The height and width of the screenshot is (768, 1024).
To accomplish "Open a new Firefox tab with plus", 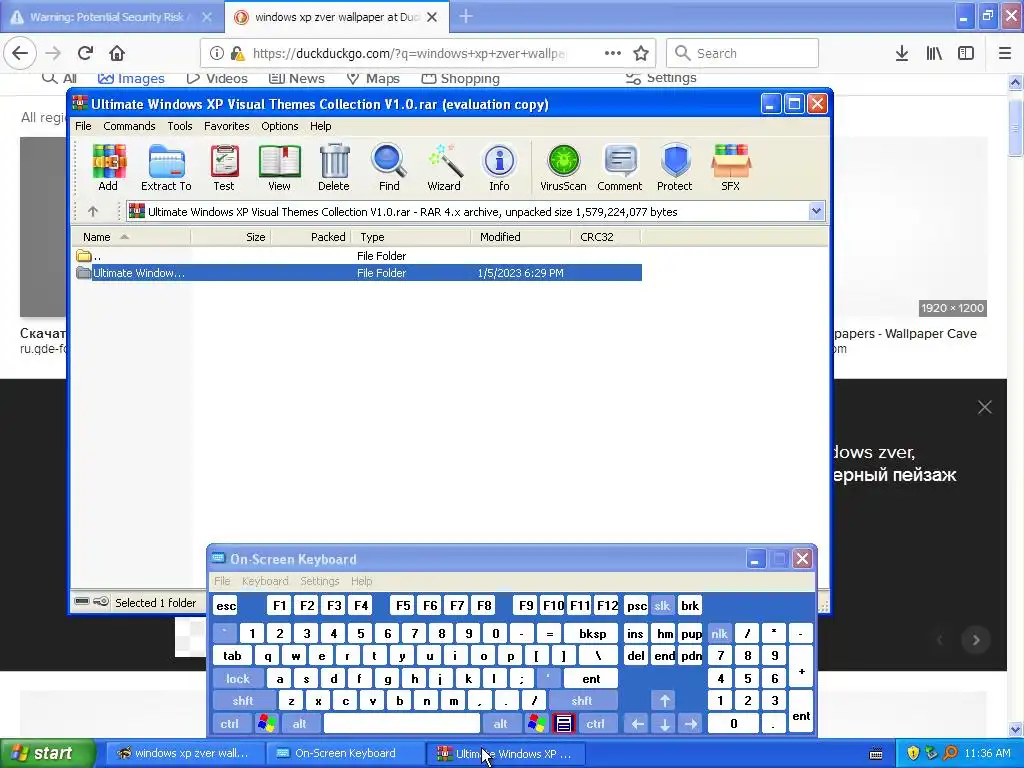I will pos(466,17).
